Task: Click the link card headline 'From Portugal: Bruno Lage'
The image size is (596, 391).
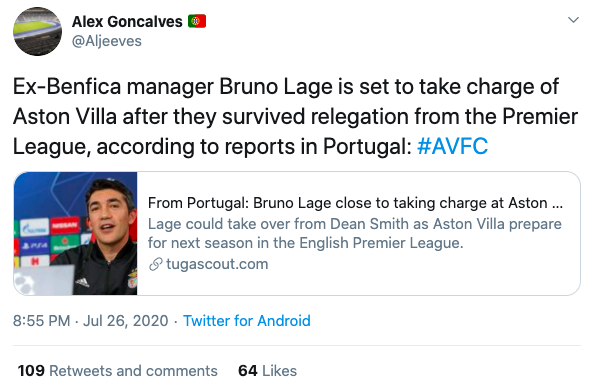Action: (x=355, y=203)
